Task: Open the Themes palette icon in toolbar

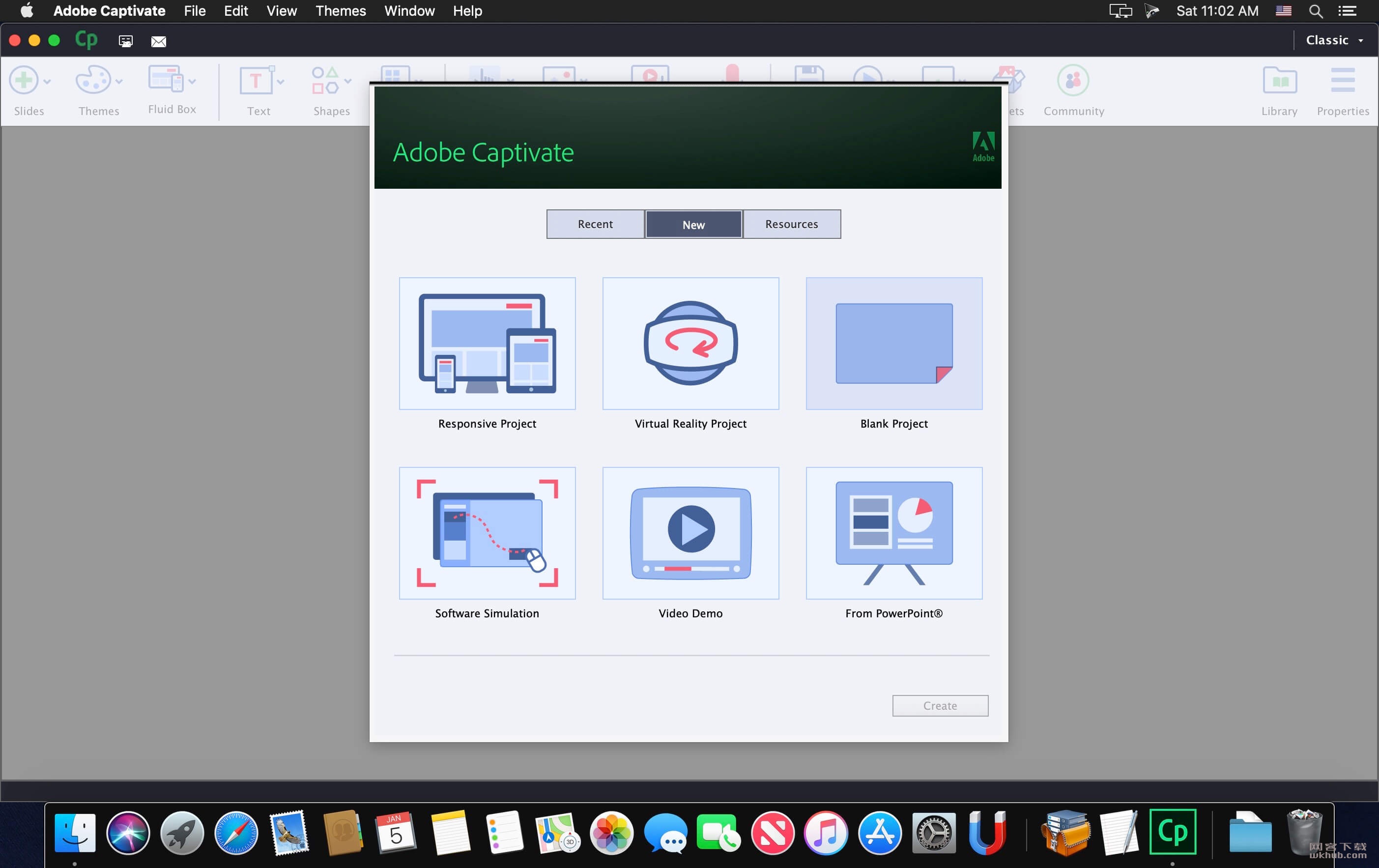Action: pyautogui.click(x=93, y=80)
